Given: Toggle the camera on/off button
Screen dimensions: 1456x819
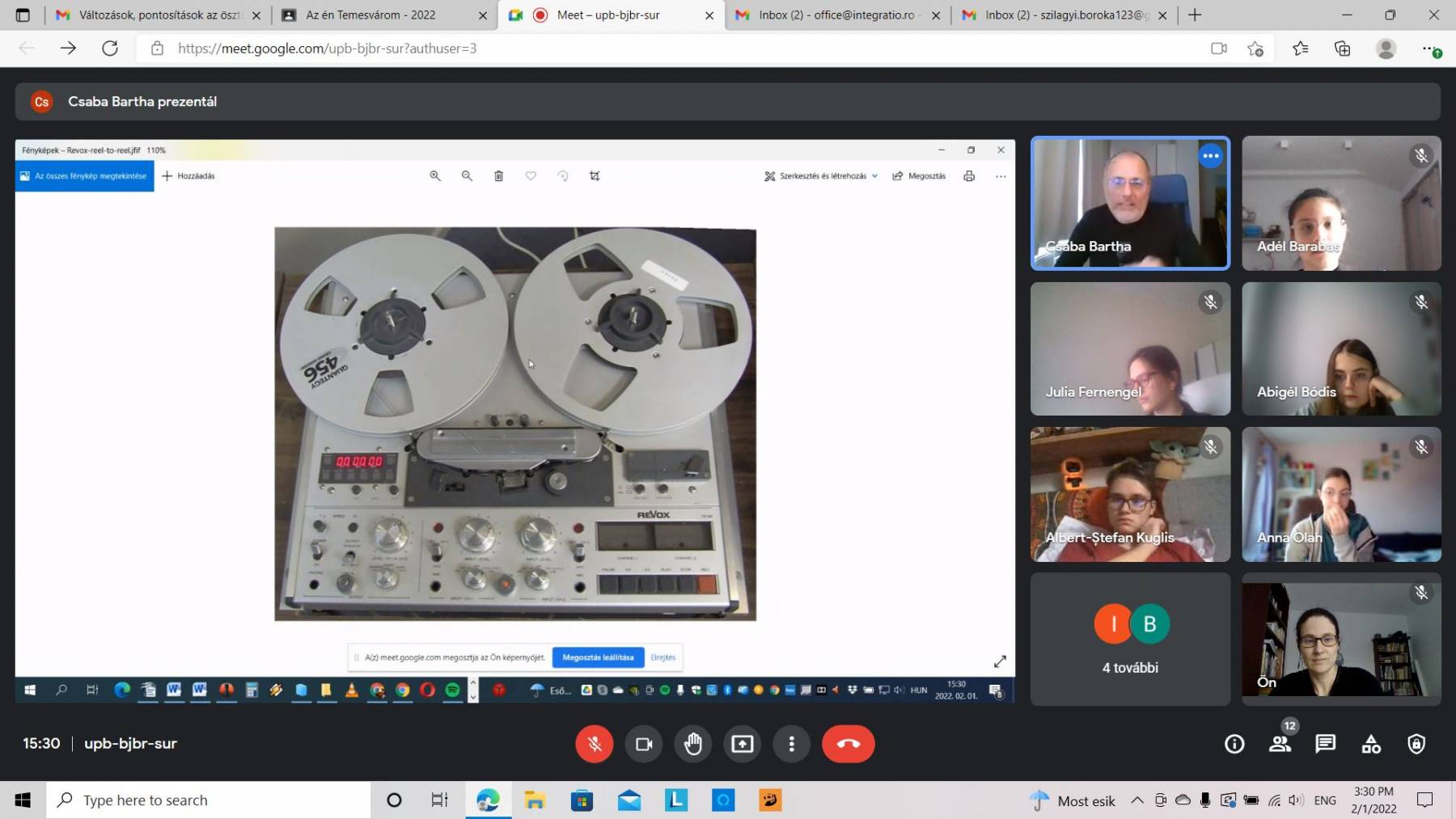Looking at the screenshot, I should pos(644,744).
